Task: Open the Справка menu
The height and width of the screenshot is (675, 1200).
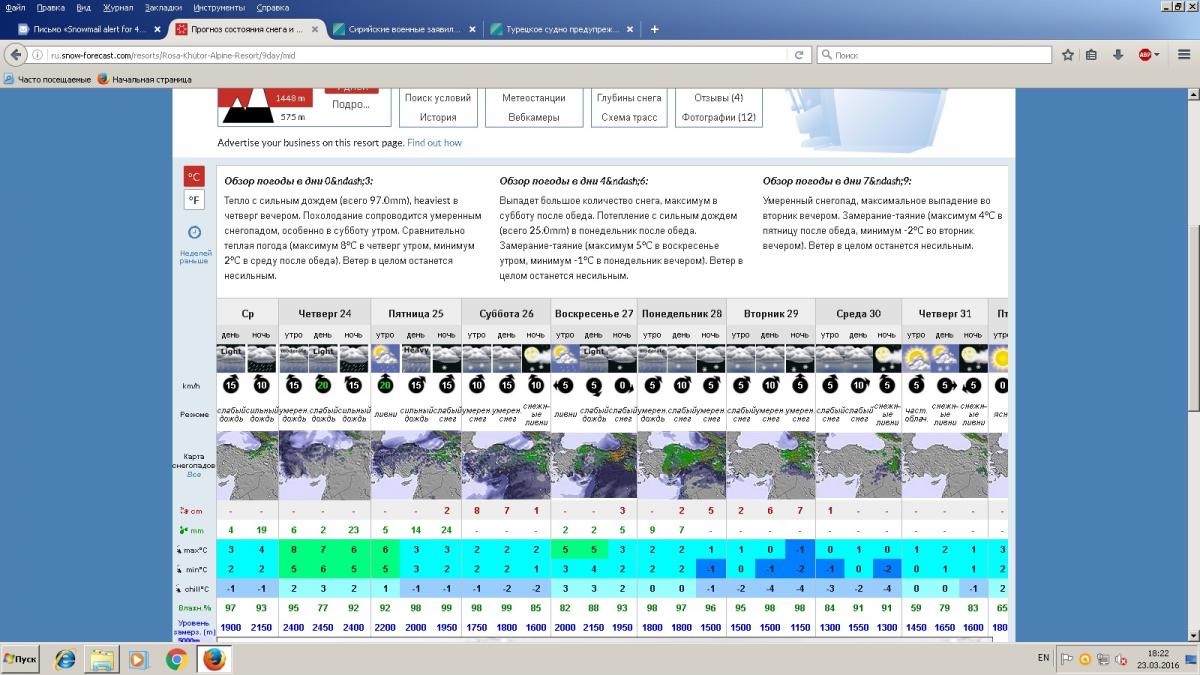Action: pos(273,7)
